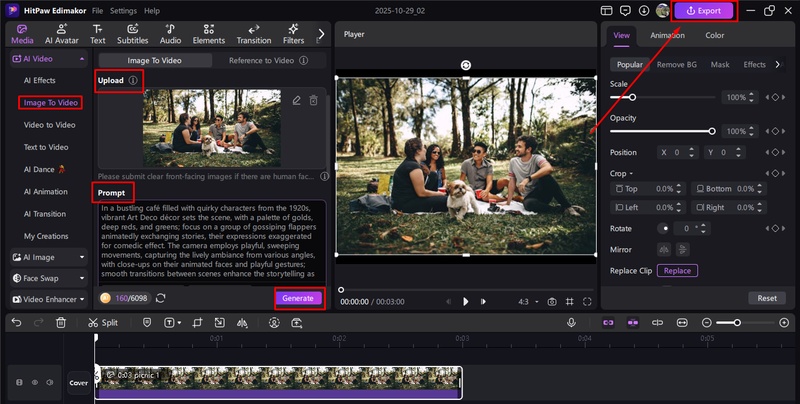Open the feedback message icon

[x=625, y=11]
